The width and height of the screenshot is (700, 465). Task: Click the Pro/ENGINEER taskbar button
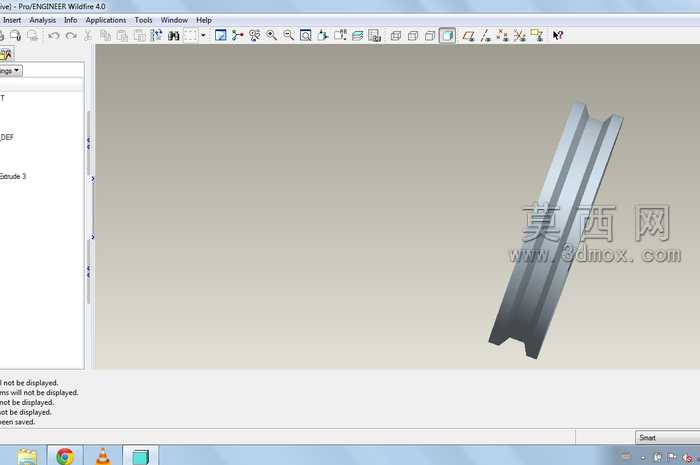(140, 457)
